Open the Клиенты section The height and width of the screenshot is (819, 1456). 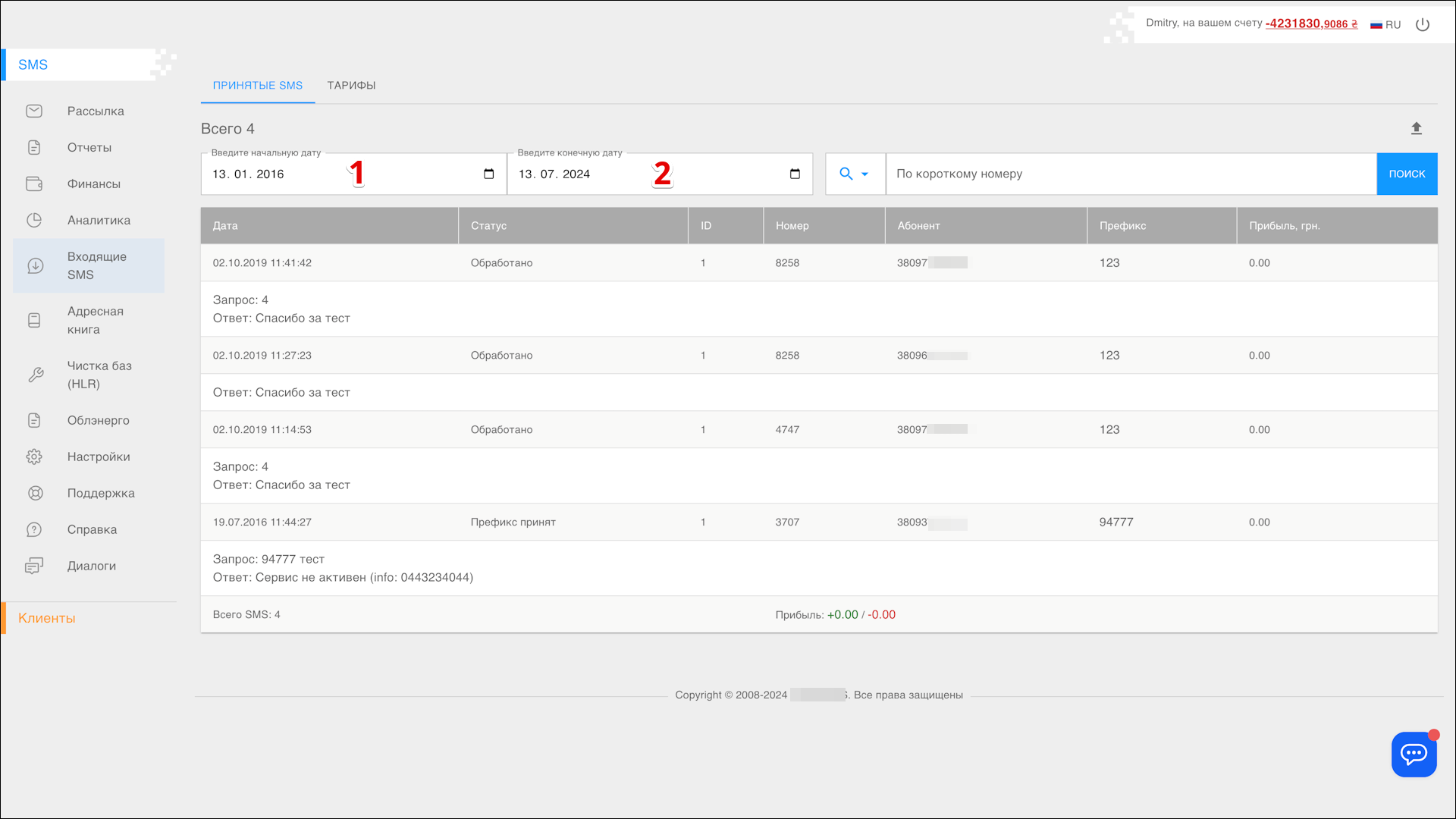tap(47, 618)
